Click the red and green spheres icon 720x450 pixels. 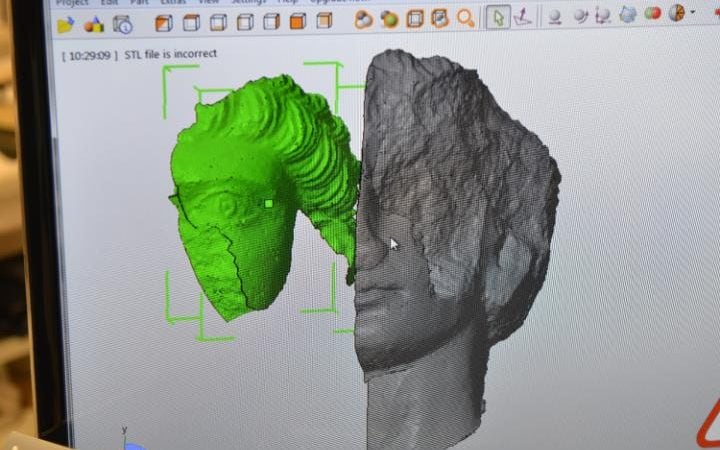(652, 13)
